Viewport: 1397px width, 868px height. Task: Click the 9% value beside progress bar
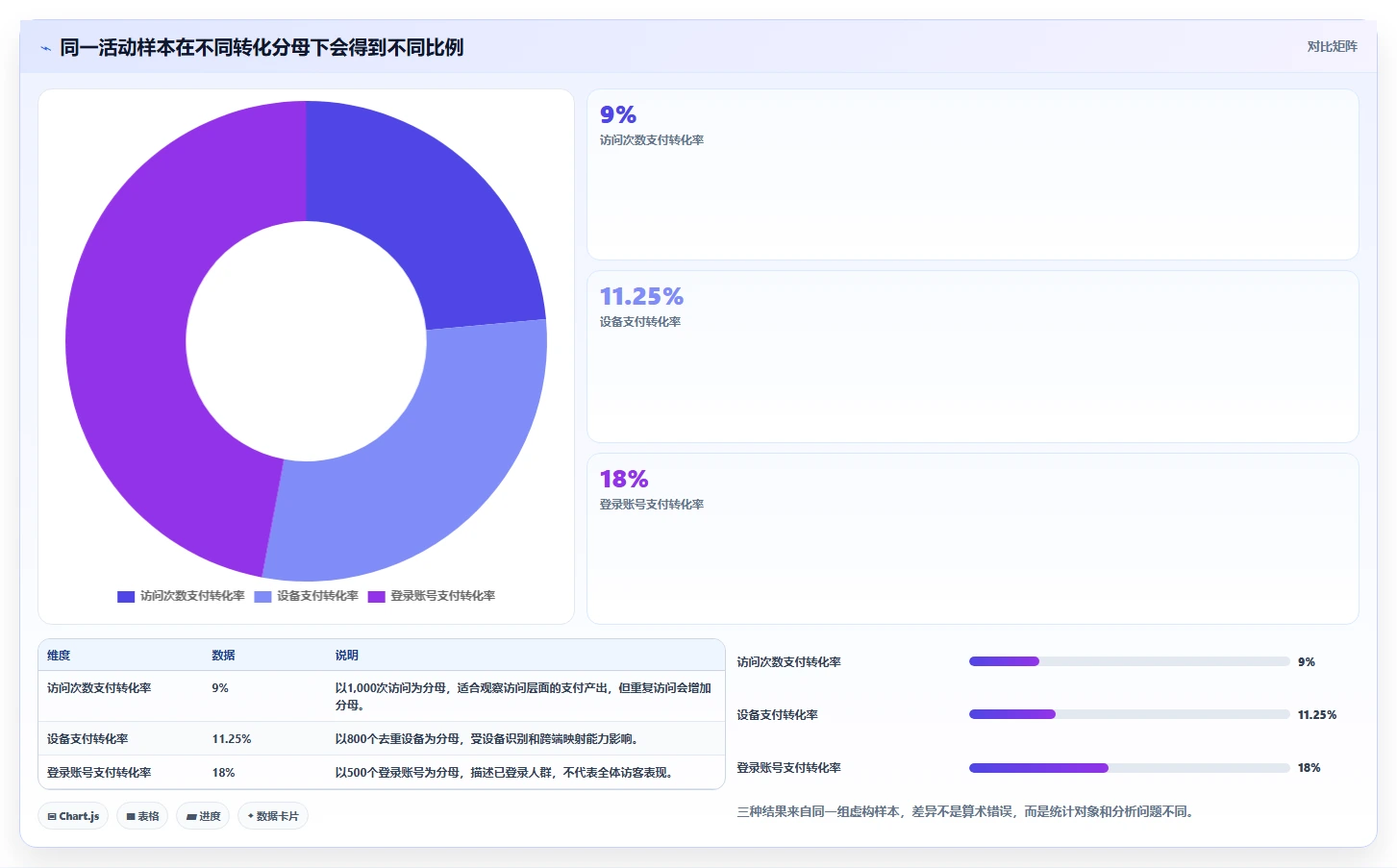coord(1307,662)
